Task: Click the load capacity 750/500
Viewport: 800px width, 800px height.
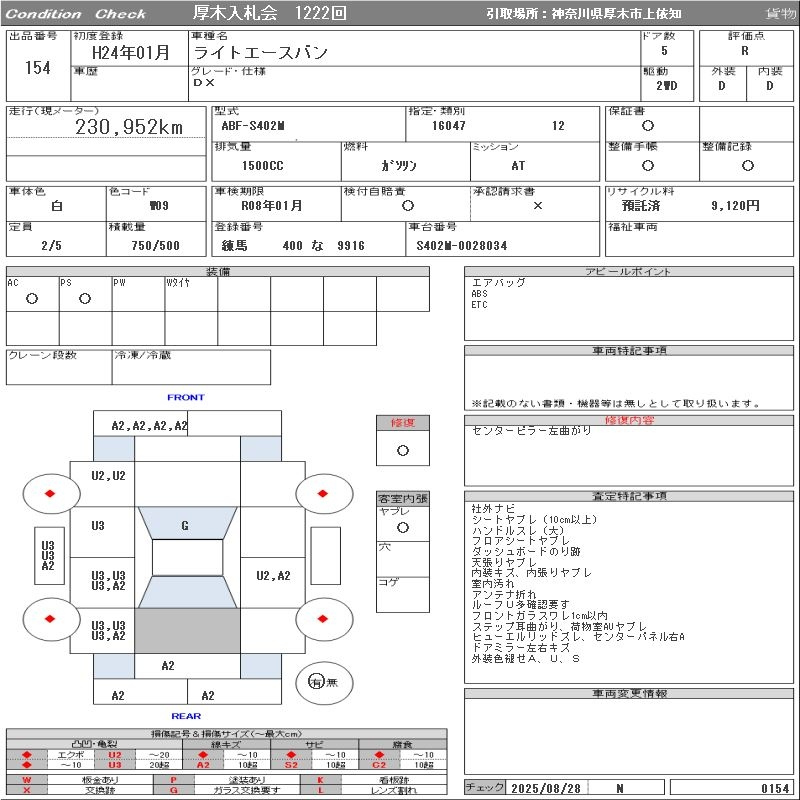Action: pyautogui.click(x=155, y=245)
